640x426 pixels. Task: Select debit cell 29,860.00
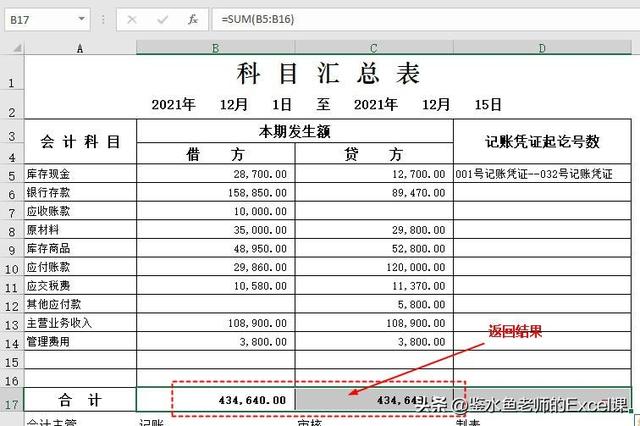tap(216, 267)
